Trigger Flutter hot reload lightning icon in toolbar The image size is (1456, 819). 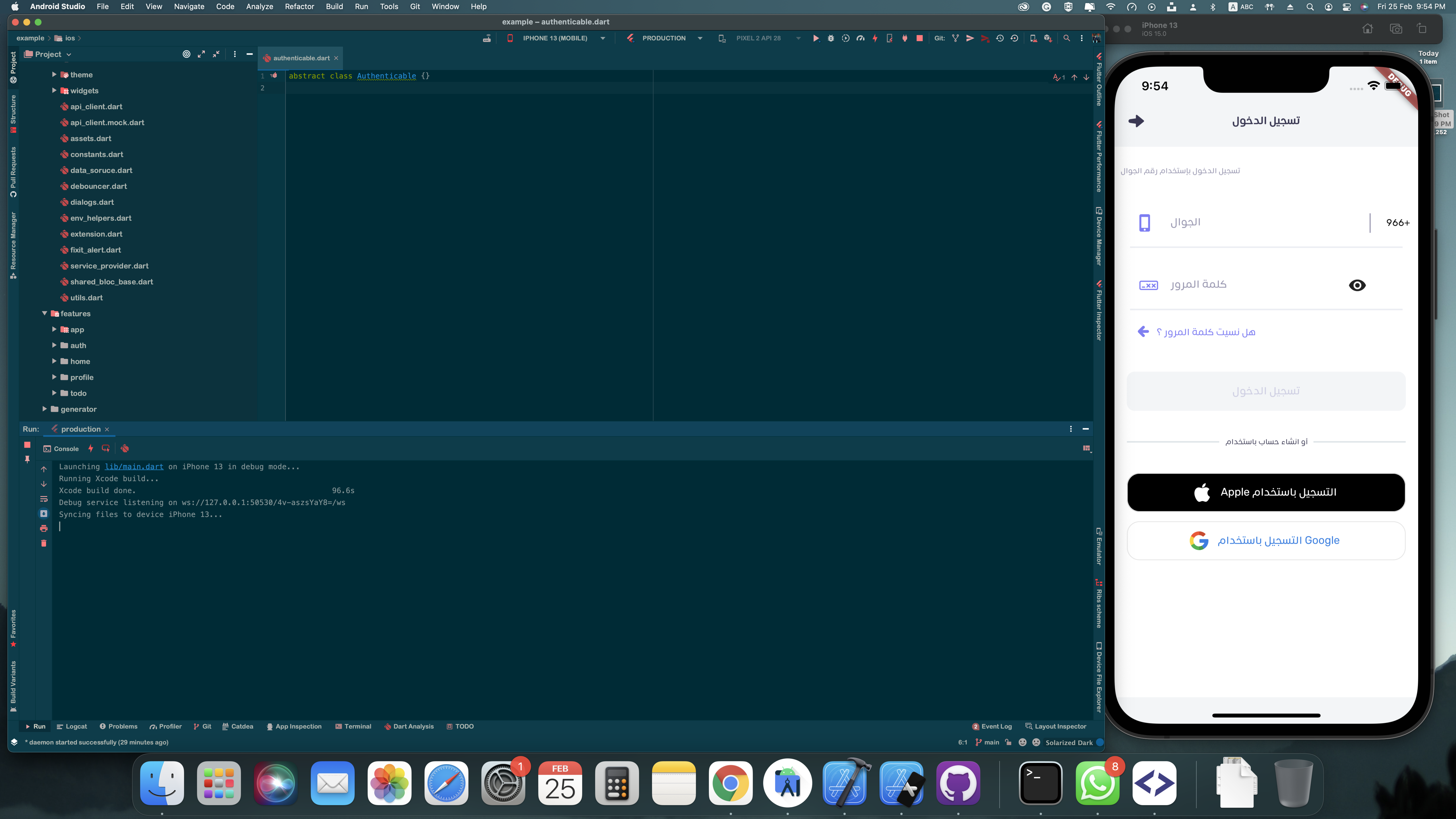click(875, 38)
